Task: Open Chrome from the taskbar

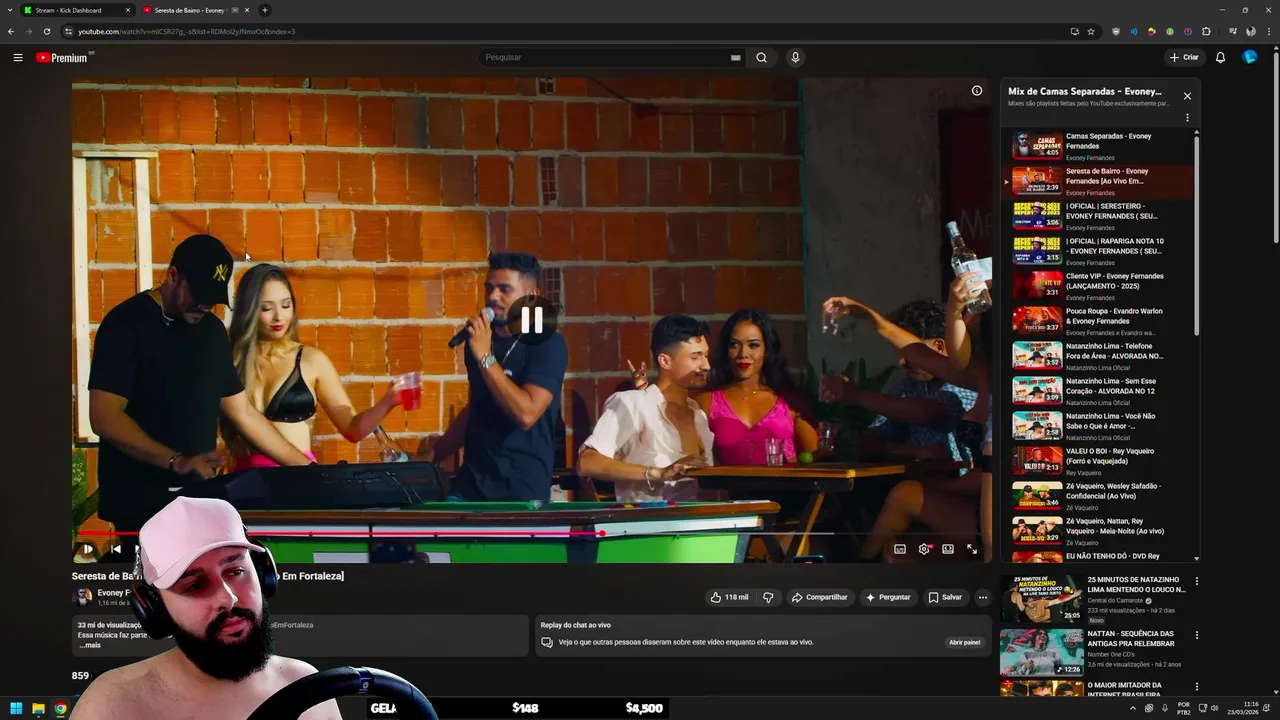Action: click(60, 708)
